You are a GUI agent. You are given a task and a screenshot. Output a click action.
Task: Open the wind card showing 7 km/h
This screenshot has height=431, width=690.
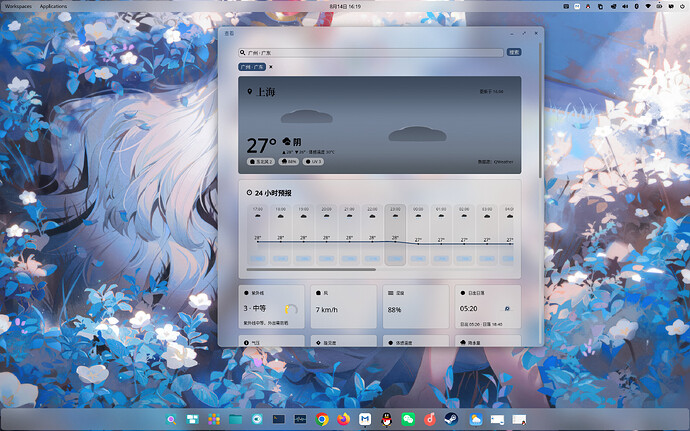click(x=344, y=306)
